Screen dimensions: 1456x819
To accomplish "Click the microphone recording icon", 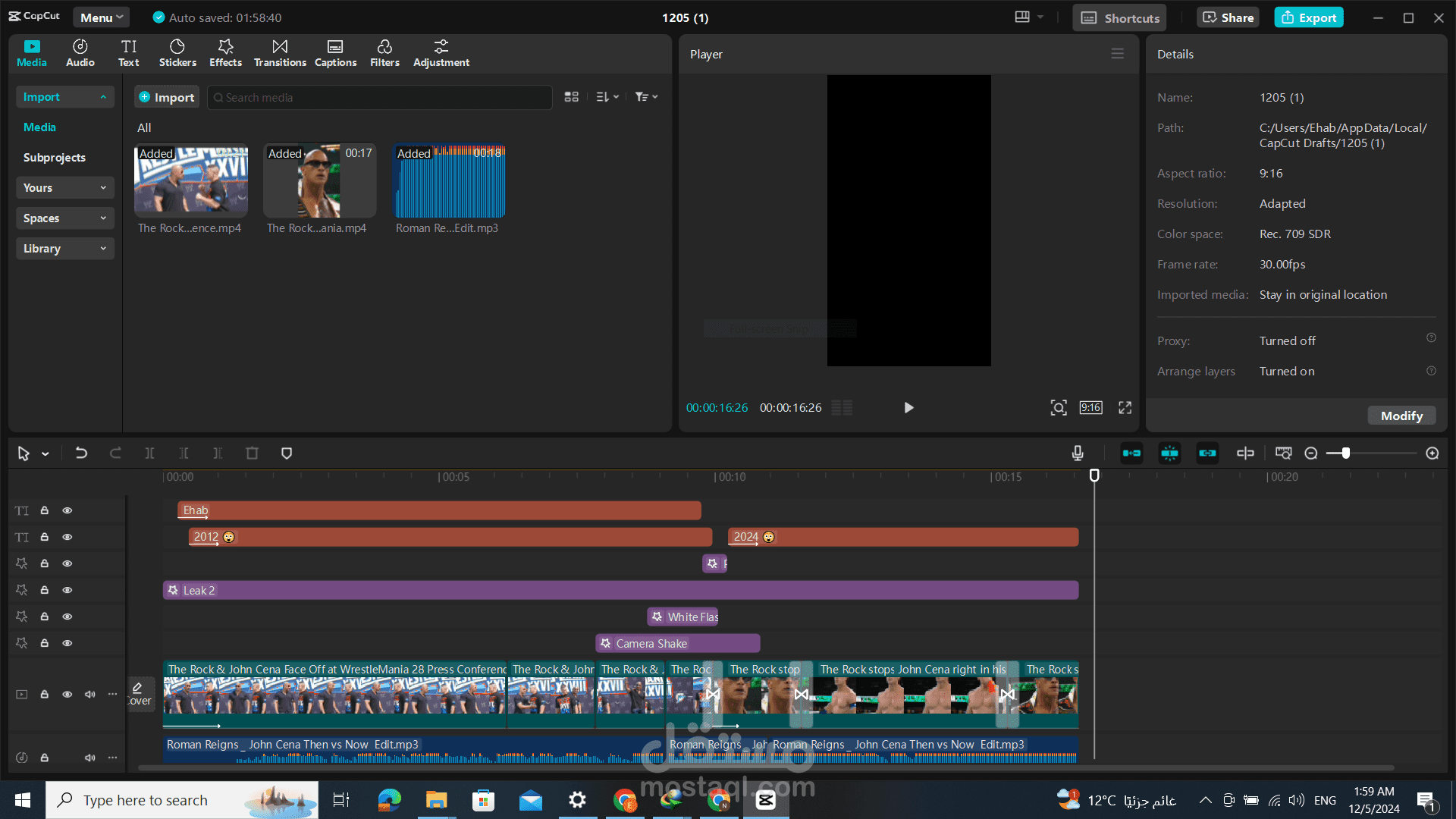I will pos(1078,453).
